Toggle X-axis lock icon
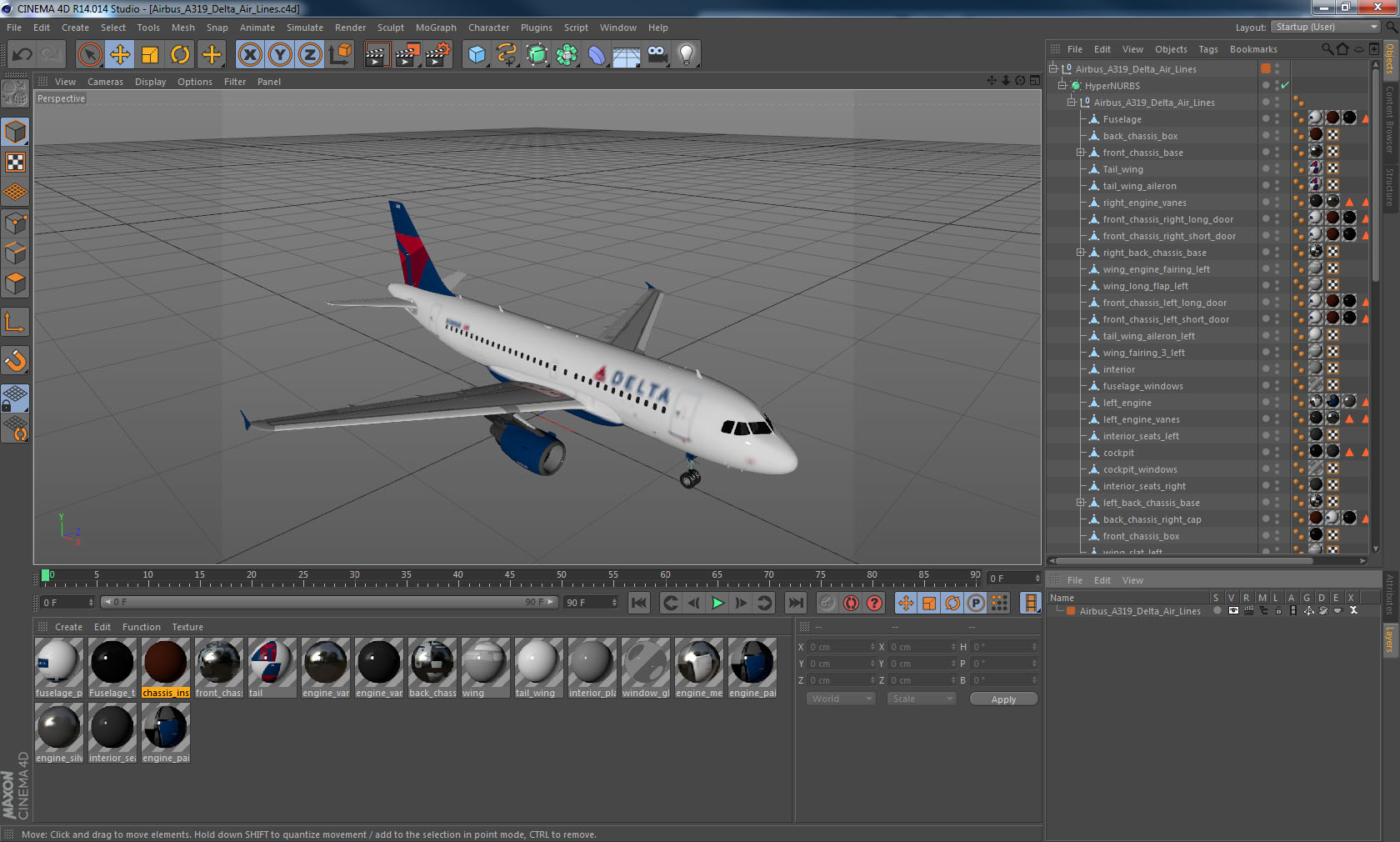The width and height of the screenshot is (1400, 842). pos(249,55)
